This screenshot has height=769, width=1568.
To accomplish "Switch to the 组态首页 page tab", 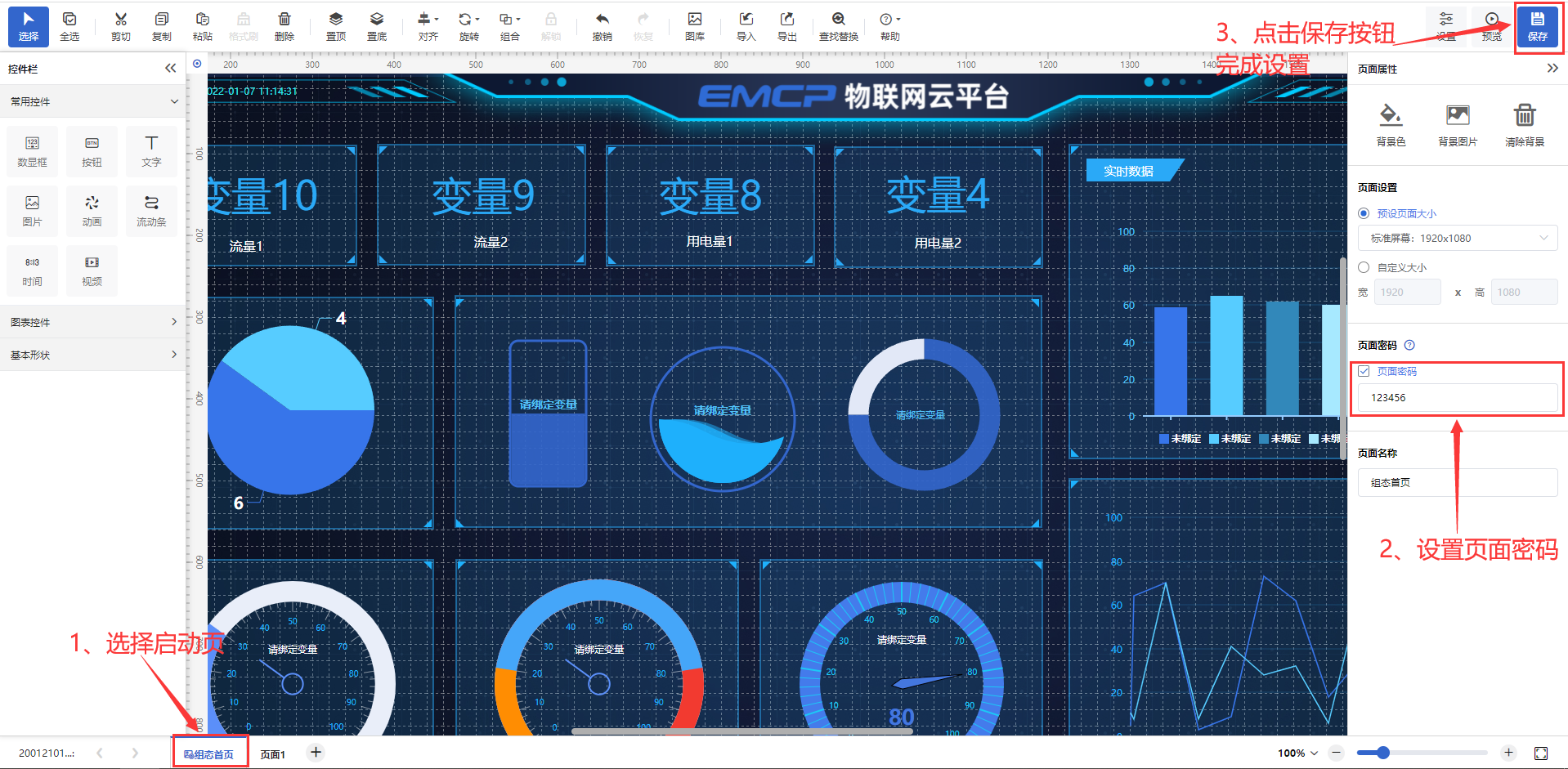I will [x=209, y=754].
